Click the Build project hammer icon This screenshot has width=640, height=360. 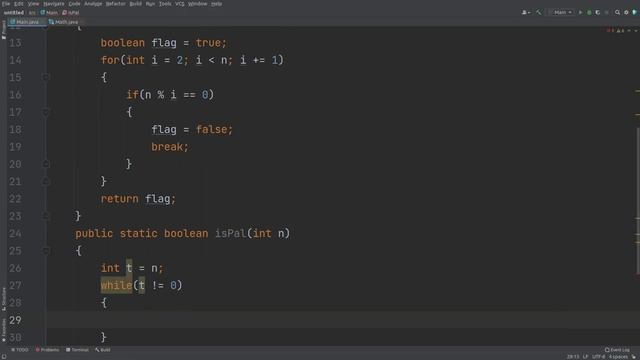pyautogui.click(x=539, y=13)
